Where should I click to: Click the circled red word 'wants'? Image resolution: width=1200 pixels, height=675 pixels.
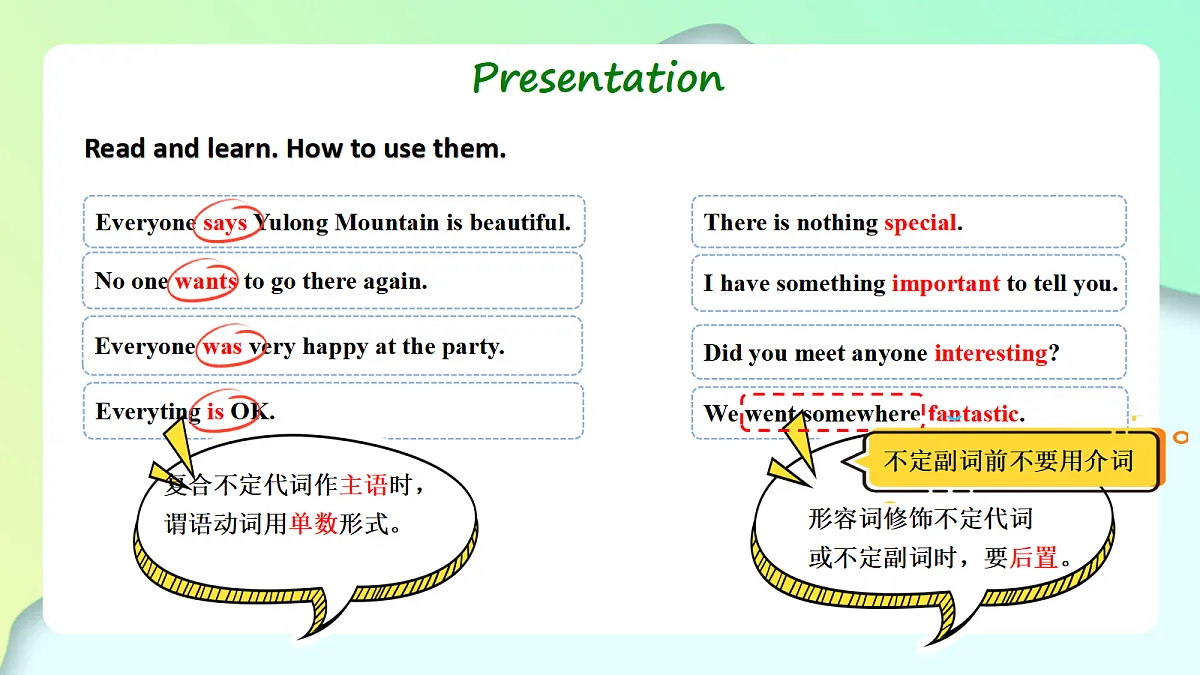click(205, 281)
